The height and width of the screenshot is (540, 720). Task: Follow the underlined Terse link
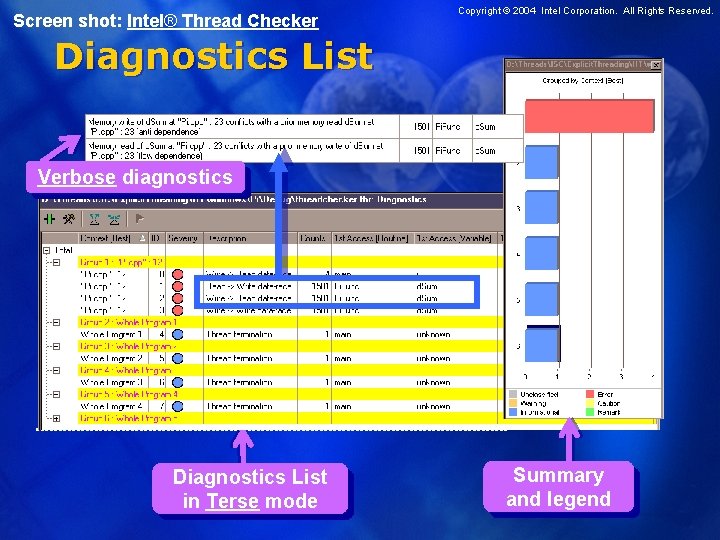[232, 501]
